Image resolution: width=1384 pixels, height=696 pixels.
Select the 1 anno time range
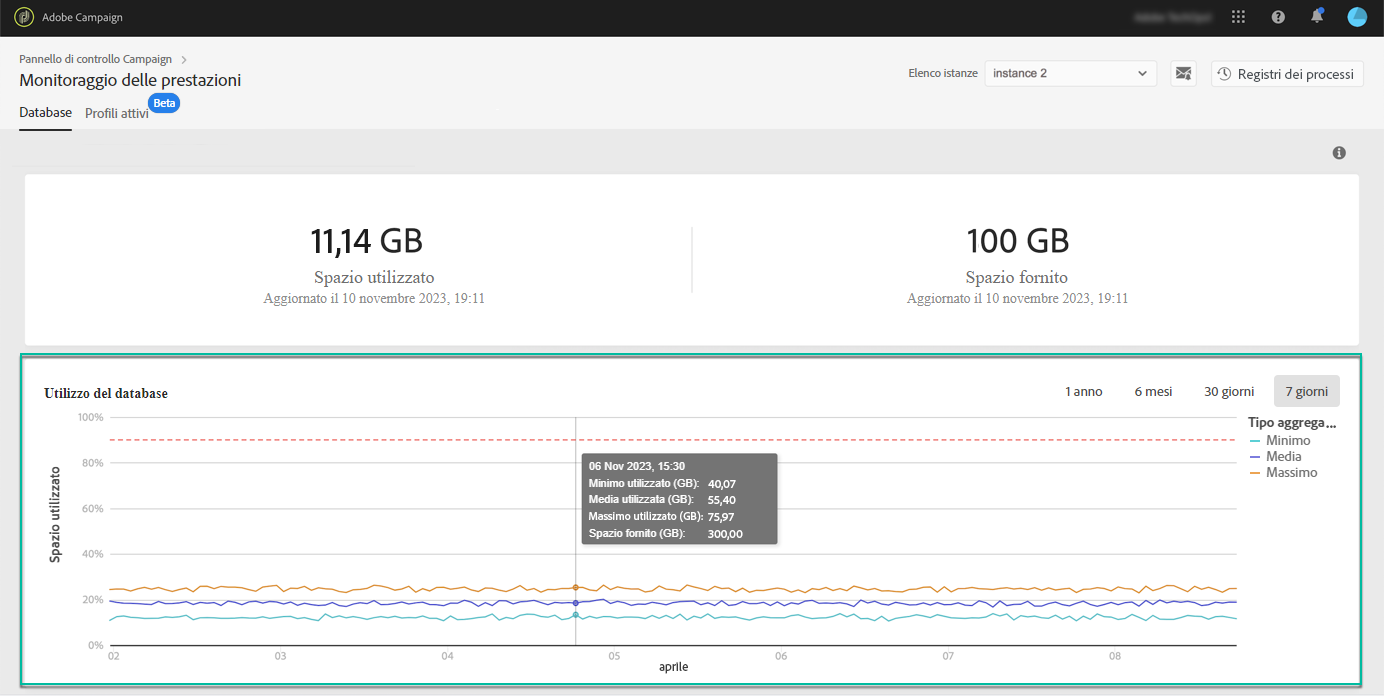[1084, 392]
